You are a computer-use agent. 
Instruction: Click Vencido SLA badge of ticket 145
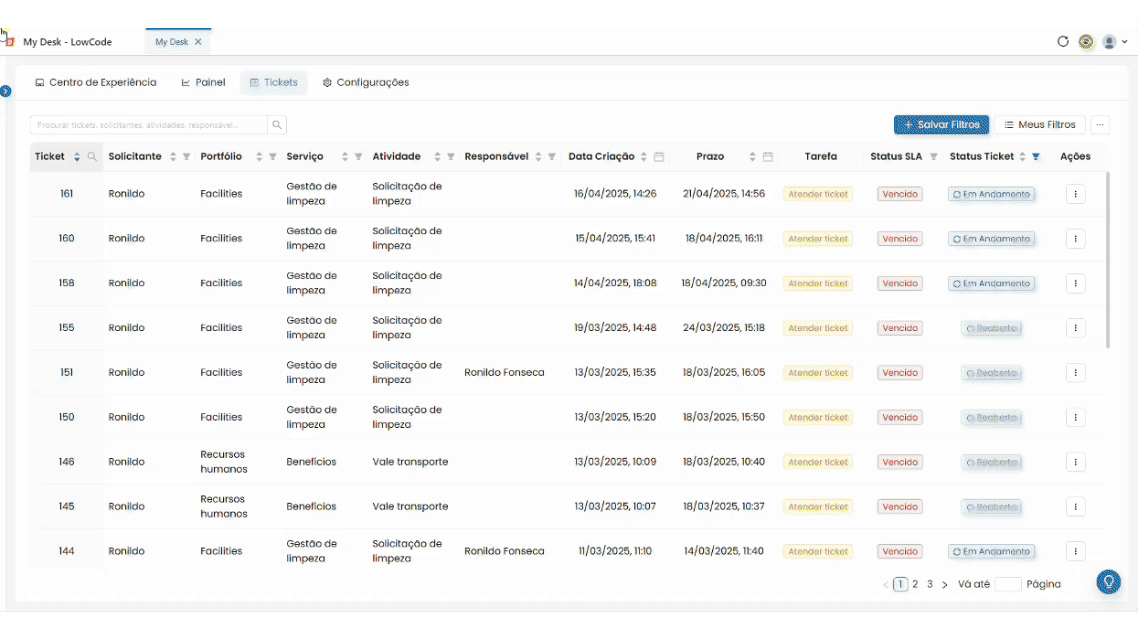click(x=900, y=507)
